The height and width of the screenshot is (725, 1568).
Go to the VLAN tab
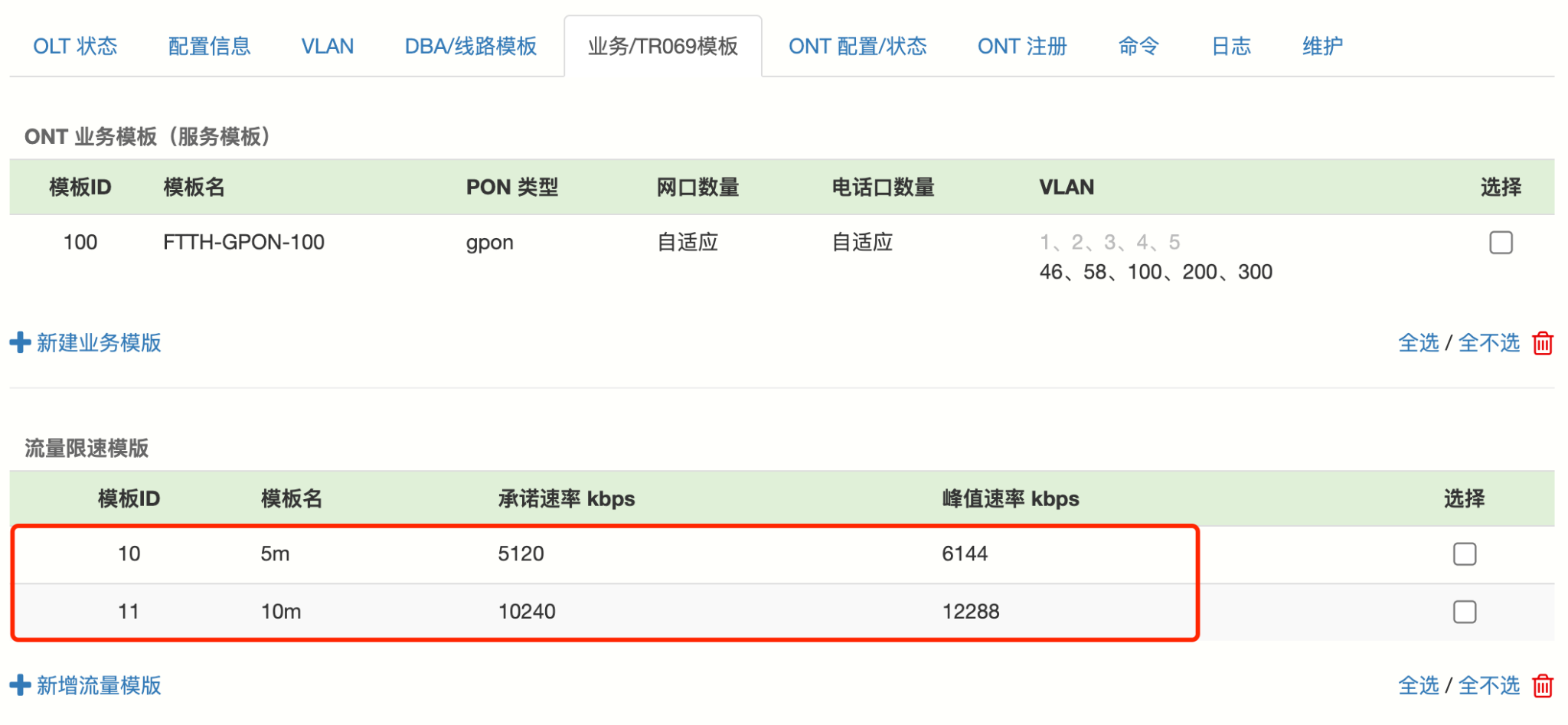coord(327,46)
